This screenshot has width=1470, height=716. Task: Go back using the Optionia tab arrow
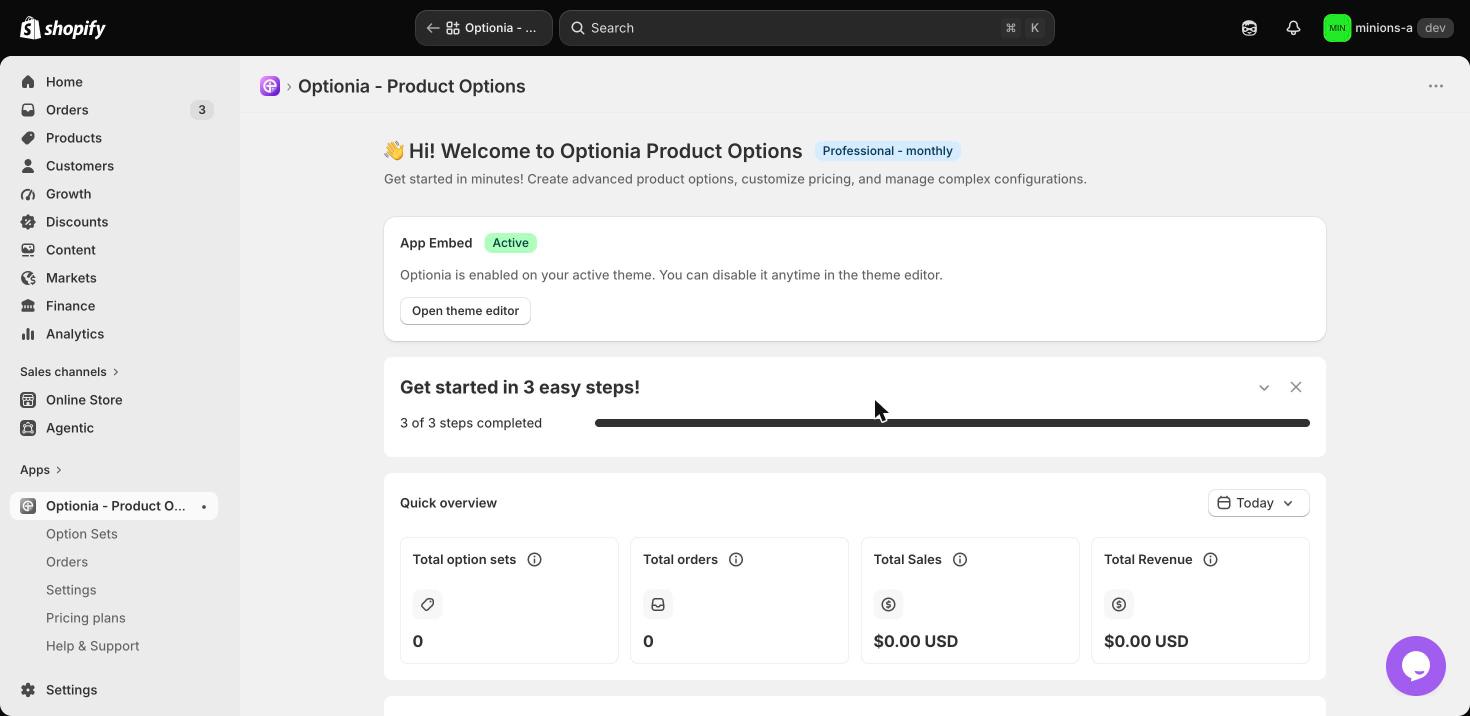pyautogui.click(x=433, y=28)
